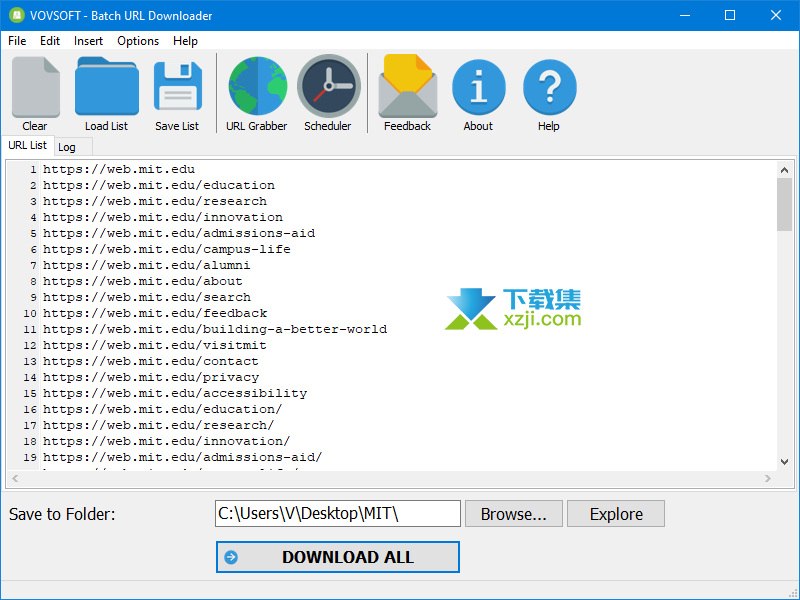The width and height of the screenshot is (800, 600).
Task: Click the URL ending in /alumni
Action: 147,265
